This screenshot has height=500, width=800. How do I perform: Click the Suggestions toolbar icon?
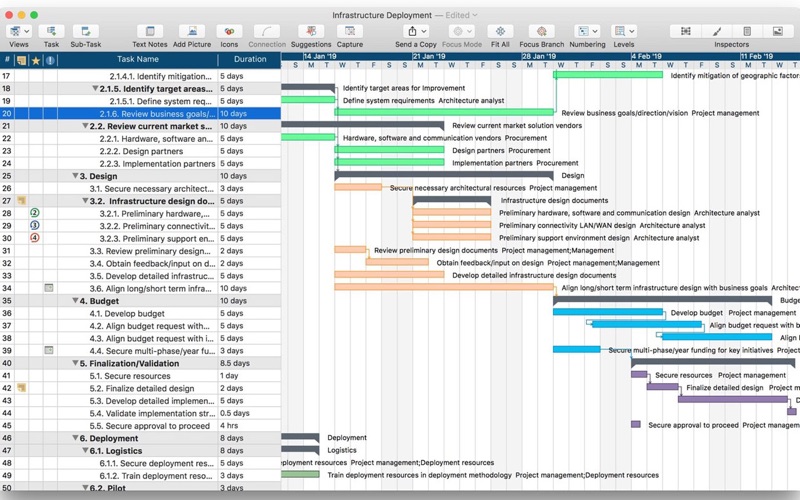pyautogui.click(x=311, y=32)
